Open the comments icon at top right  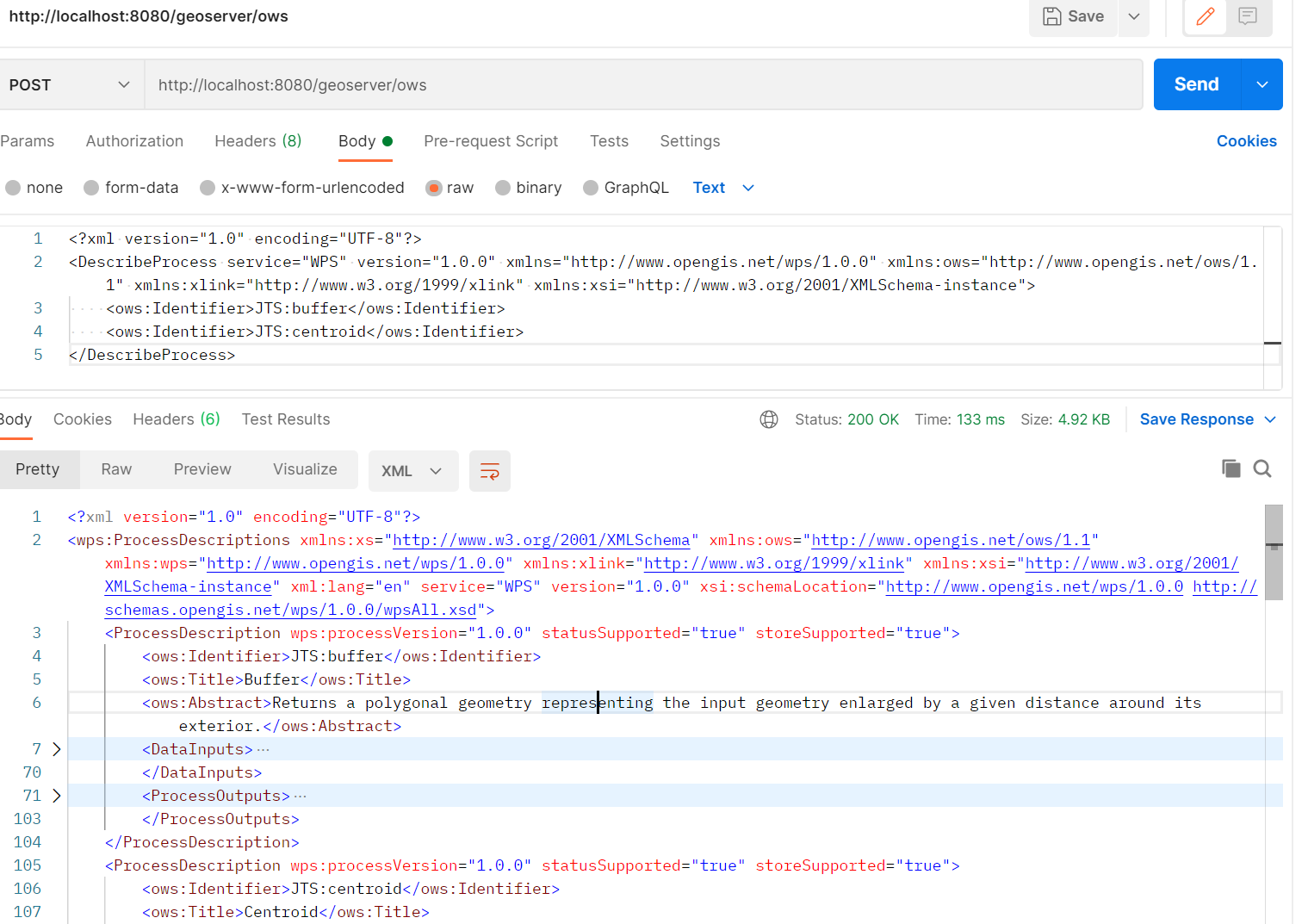(x=1248, y=16)
